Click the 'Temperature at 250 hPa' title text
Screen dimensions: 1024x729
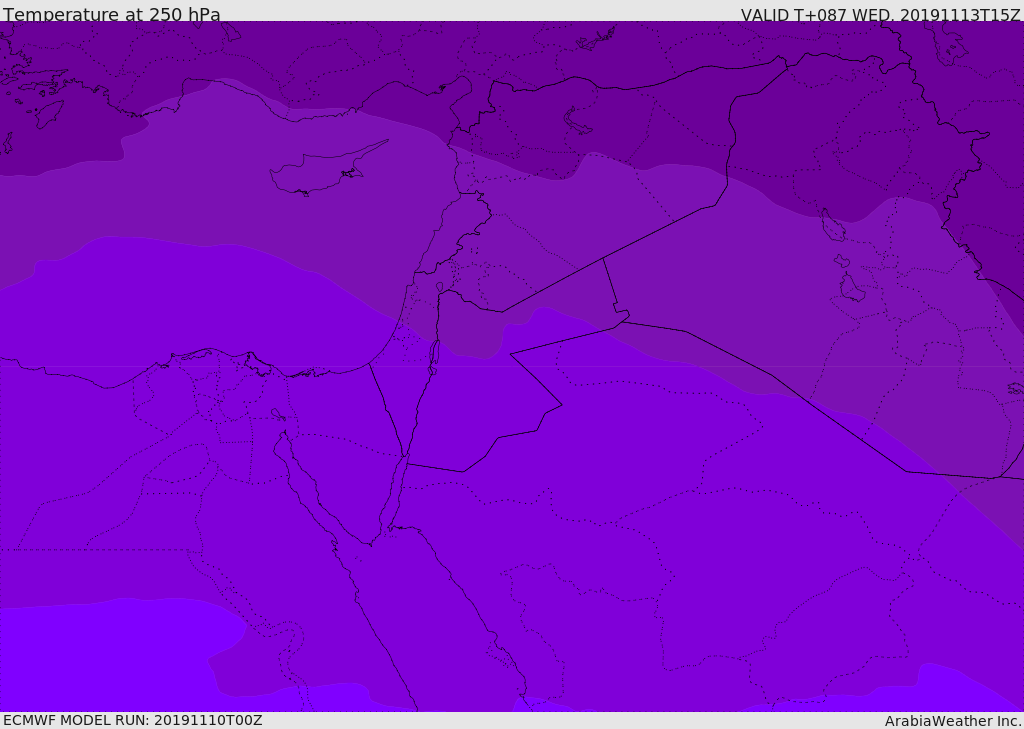pyautogui.click(x=112, y=14)
